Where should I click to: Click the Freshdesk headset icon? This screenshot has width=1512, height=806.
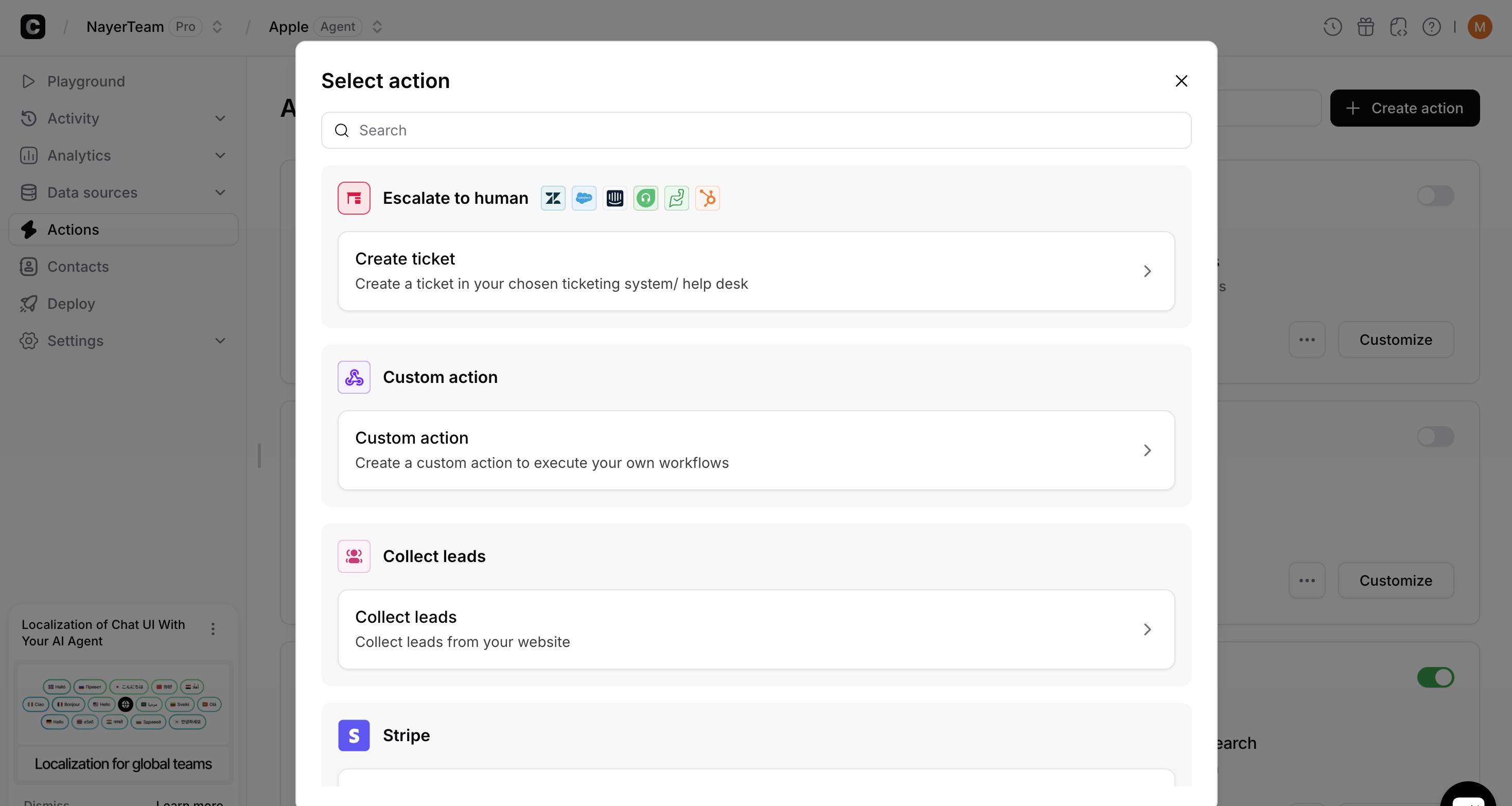(x=646, y=199)
